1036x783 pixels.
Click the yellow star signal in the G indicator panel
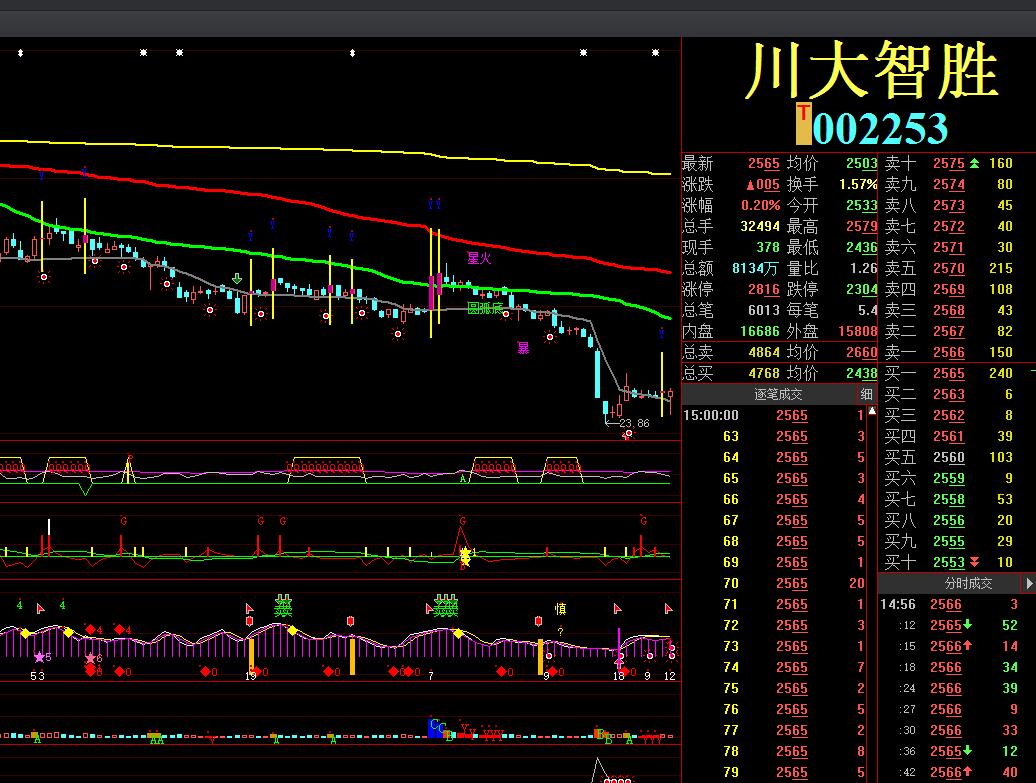pos(465,555)
